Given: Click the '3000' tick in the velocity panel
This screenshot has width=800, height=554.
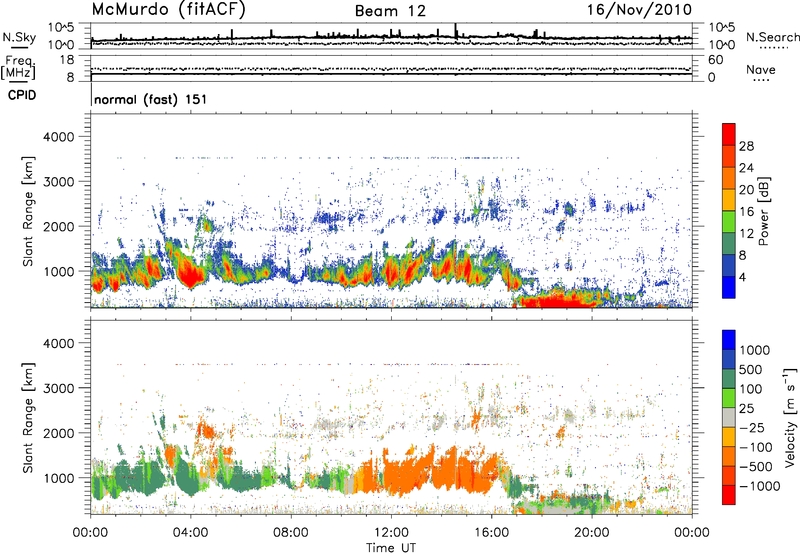Looking at the screenshot, I should [60, 388].
